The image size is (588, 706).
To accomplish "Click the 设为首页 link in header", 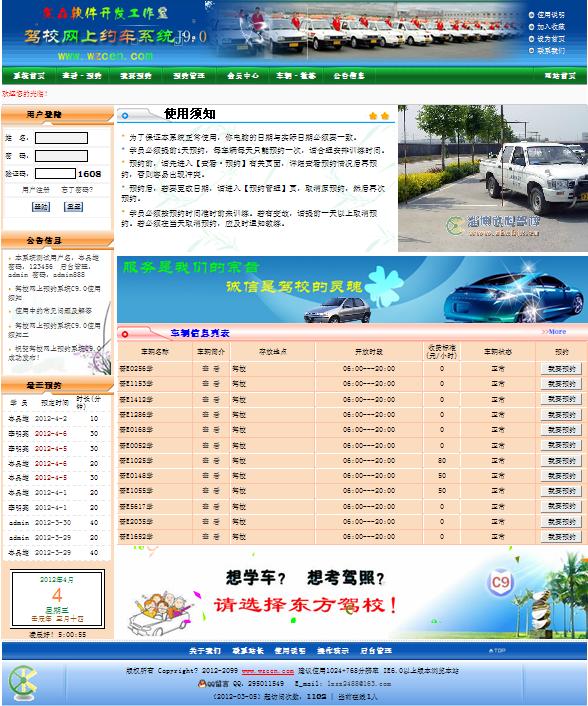I will pos(550,39).
